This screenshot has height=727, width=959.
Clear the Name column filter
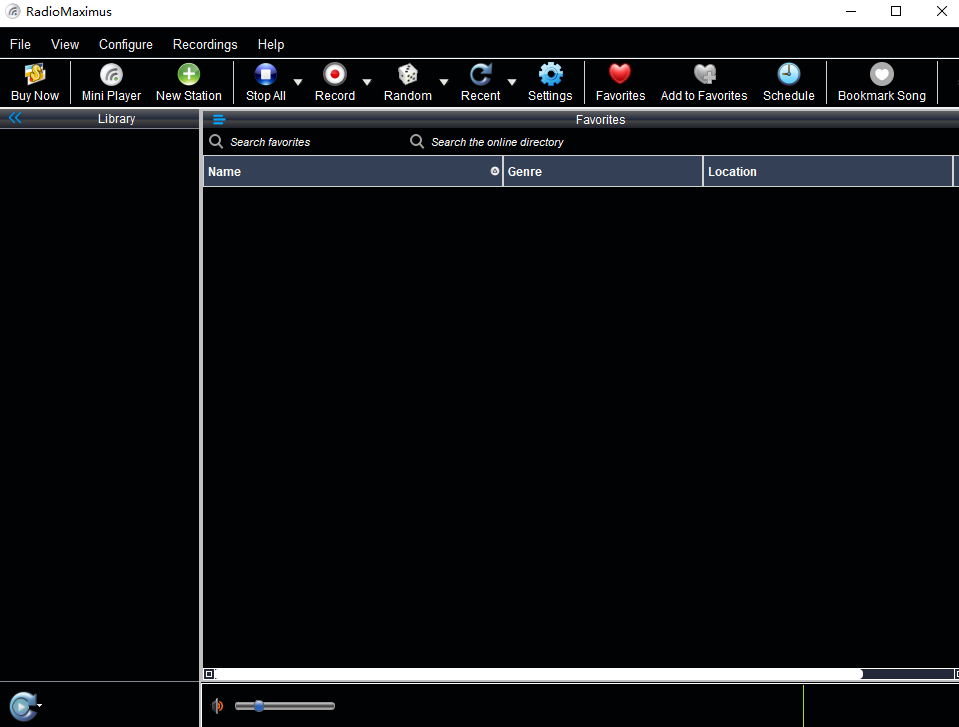click(494, 171)
